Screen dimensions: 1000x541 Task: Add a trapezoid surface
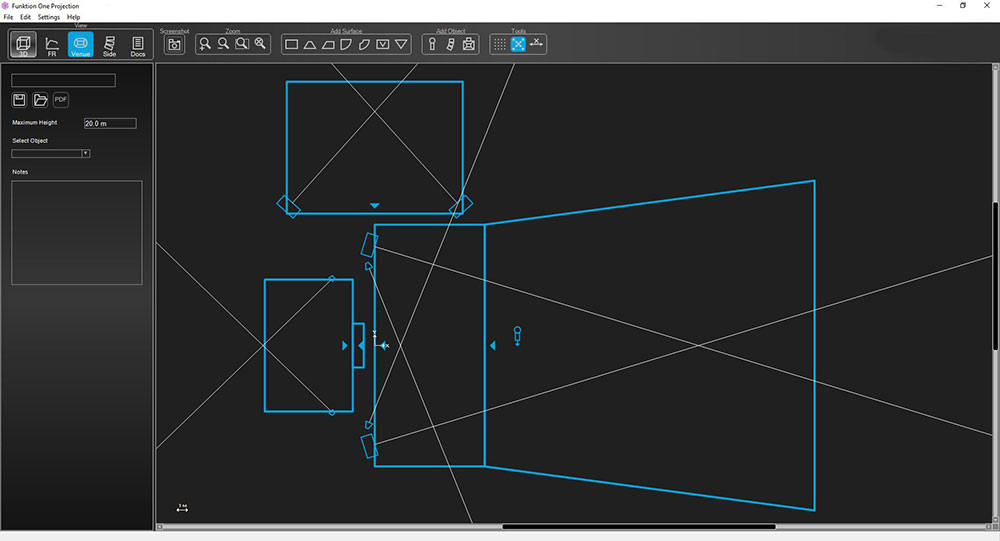click(x=328, y=44)
